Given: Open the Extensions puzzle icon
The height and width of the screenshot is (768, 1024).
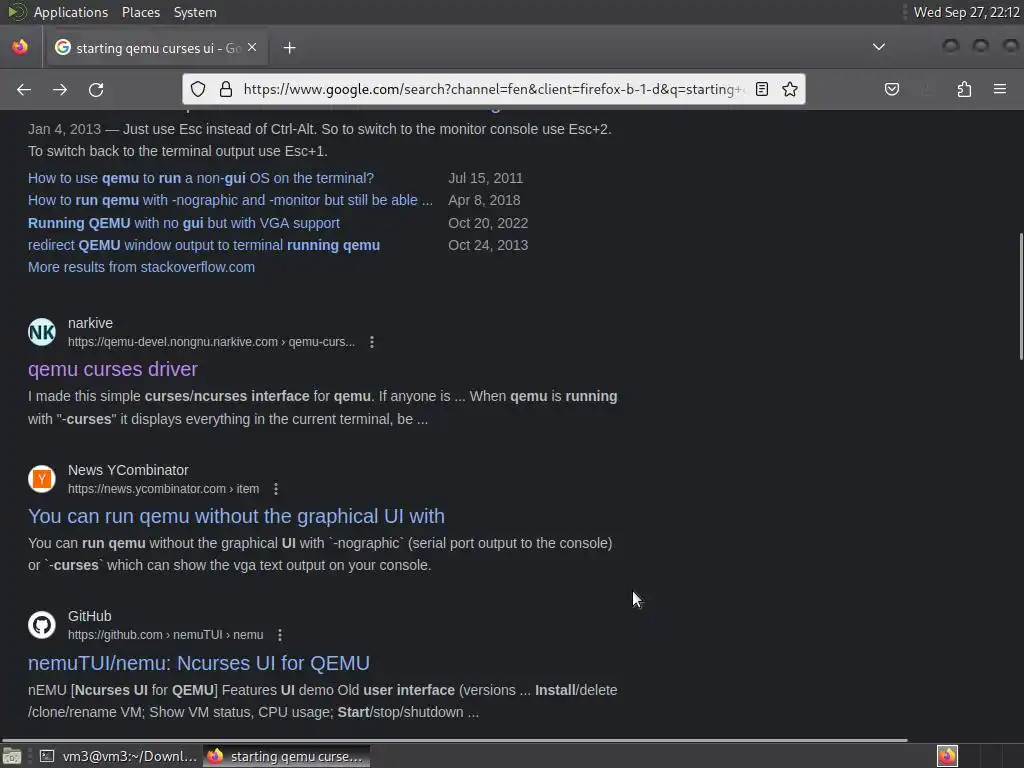Looking at the screenshot, I should [x=964, y=89].
